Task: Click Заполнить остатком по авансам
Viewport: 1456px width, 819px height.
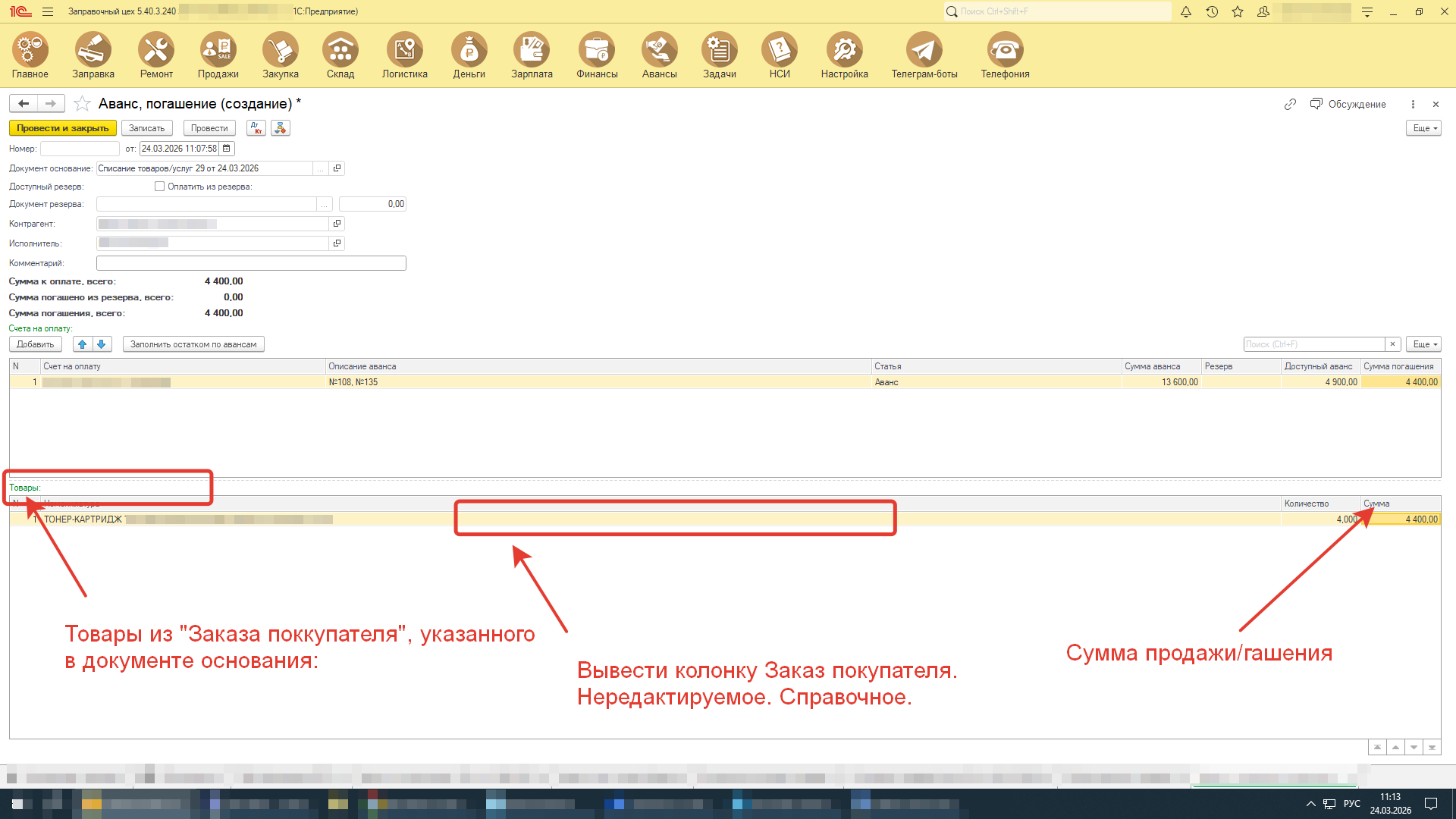Action: point(193,344)
